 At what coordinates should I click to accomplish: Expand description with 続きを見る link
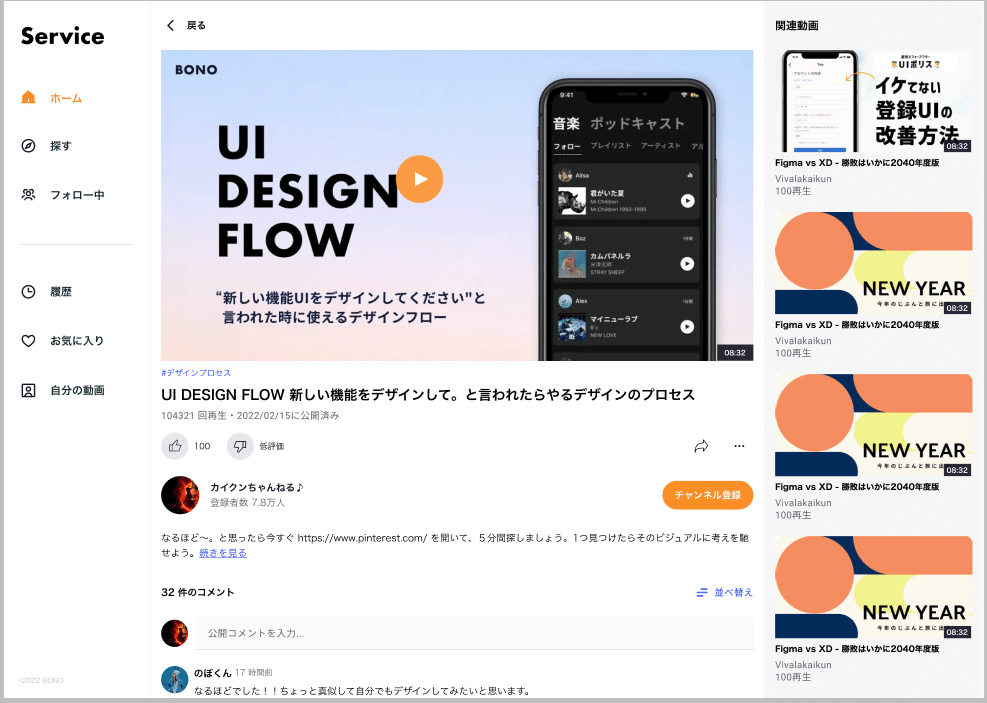(223, 553)
